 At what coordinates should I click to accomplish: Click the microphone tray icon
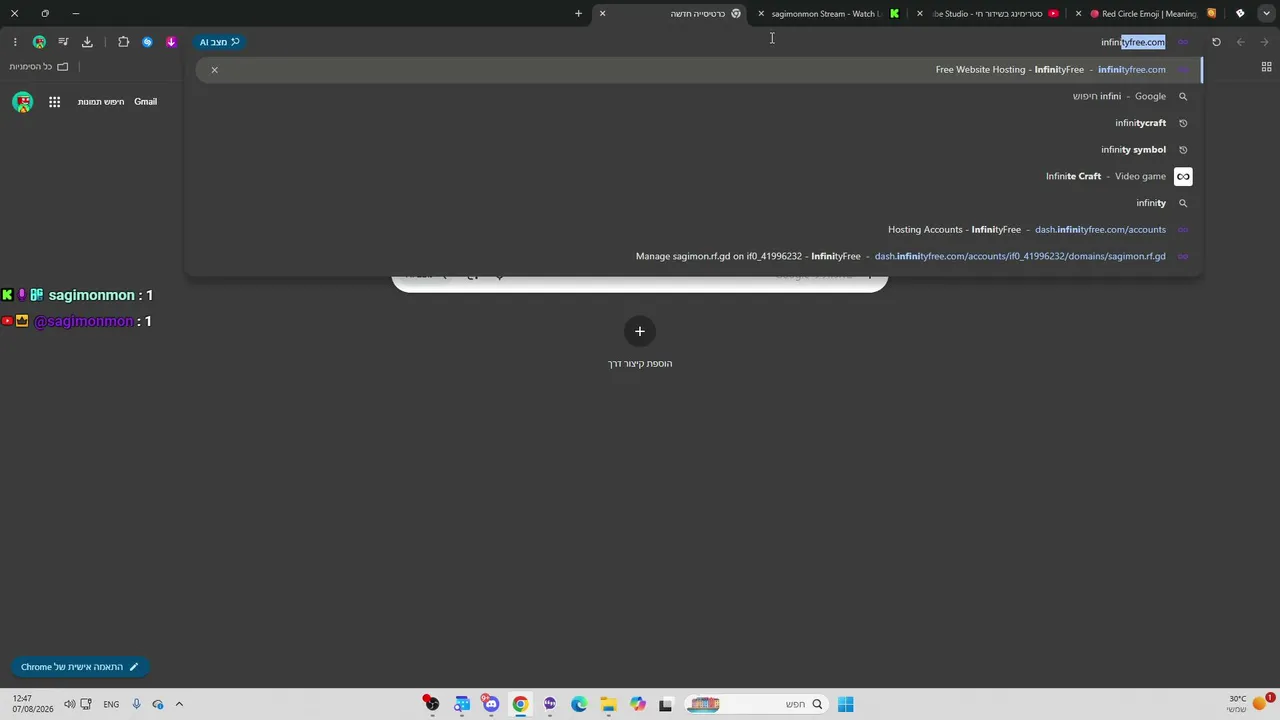(x=137, y=704)
